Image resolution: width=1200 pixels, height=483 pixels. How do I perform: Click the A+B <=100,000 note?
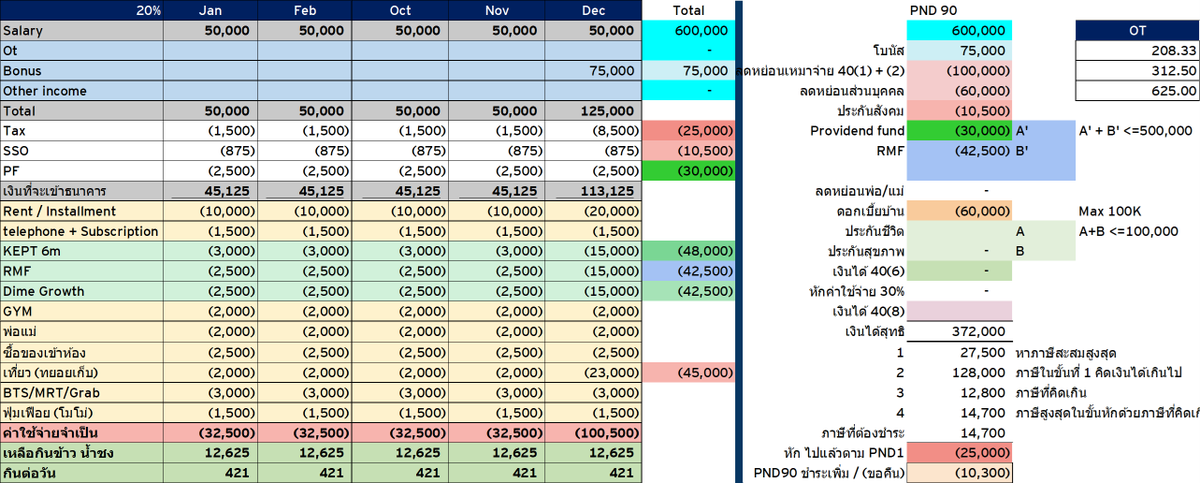(1128, 231)
